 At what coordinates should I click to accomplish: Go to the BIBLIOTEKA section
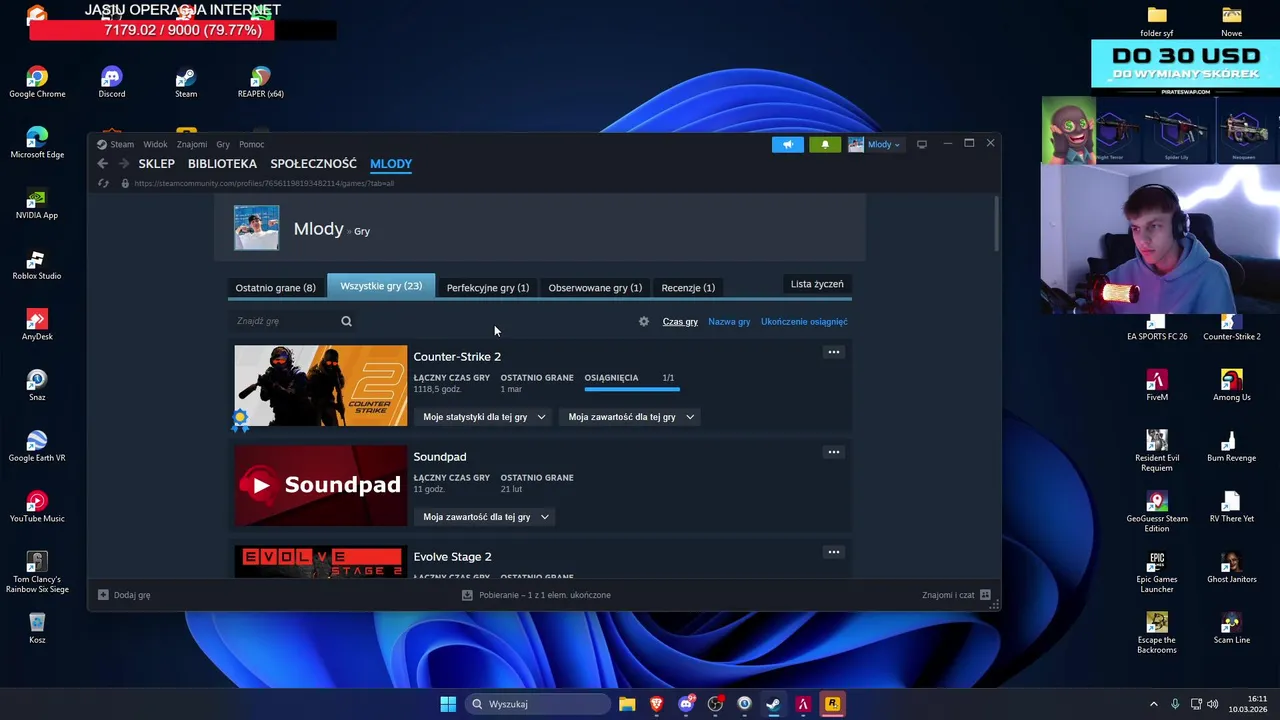(222, 164)
